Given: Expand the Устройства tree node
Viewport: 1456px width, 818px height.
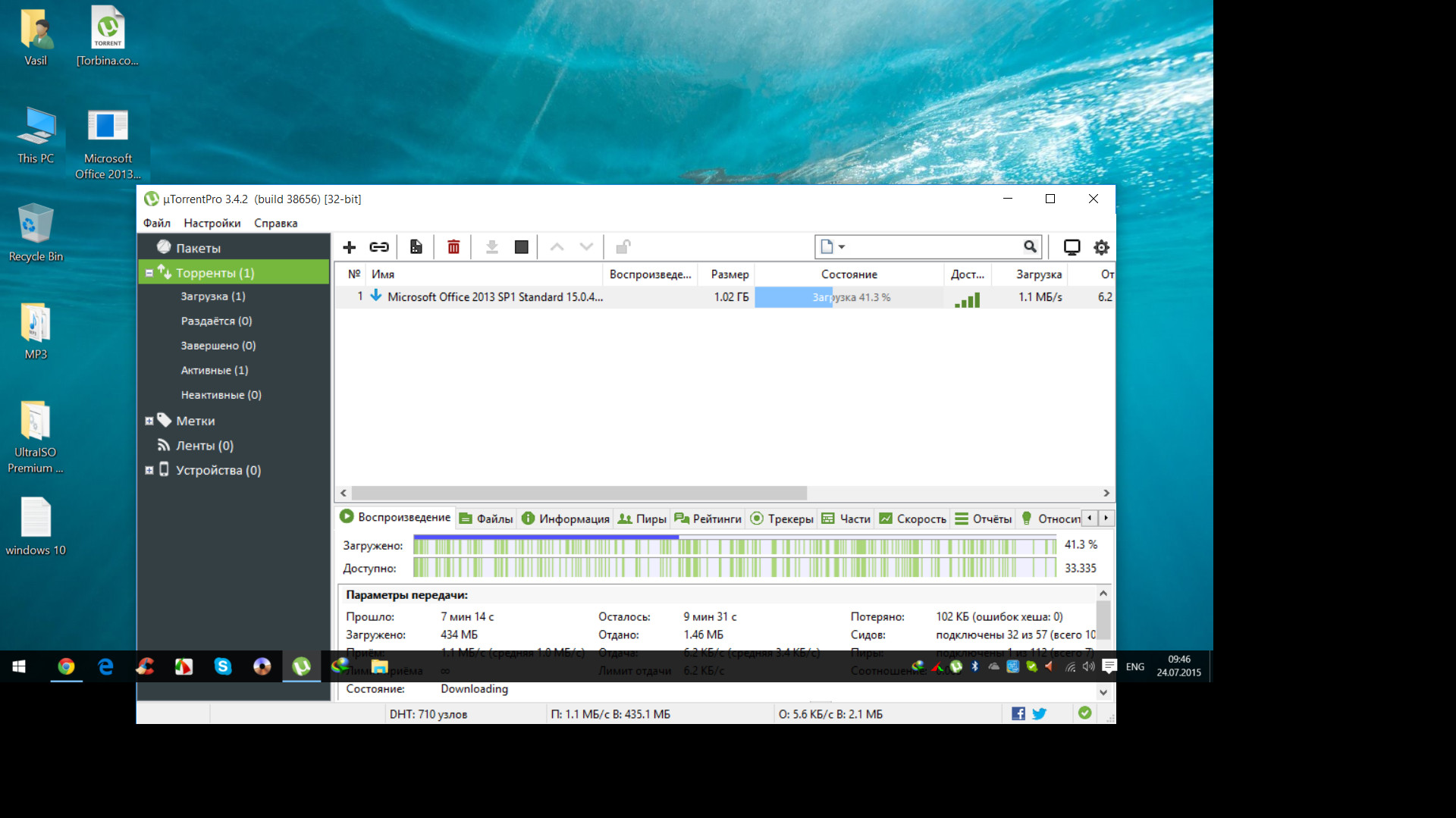Looking at the screenshot, I should [x=149, y=470].
